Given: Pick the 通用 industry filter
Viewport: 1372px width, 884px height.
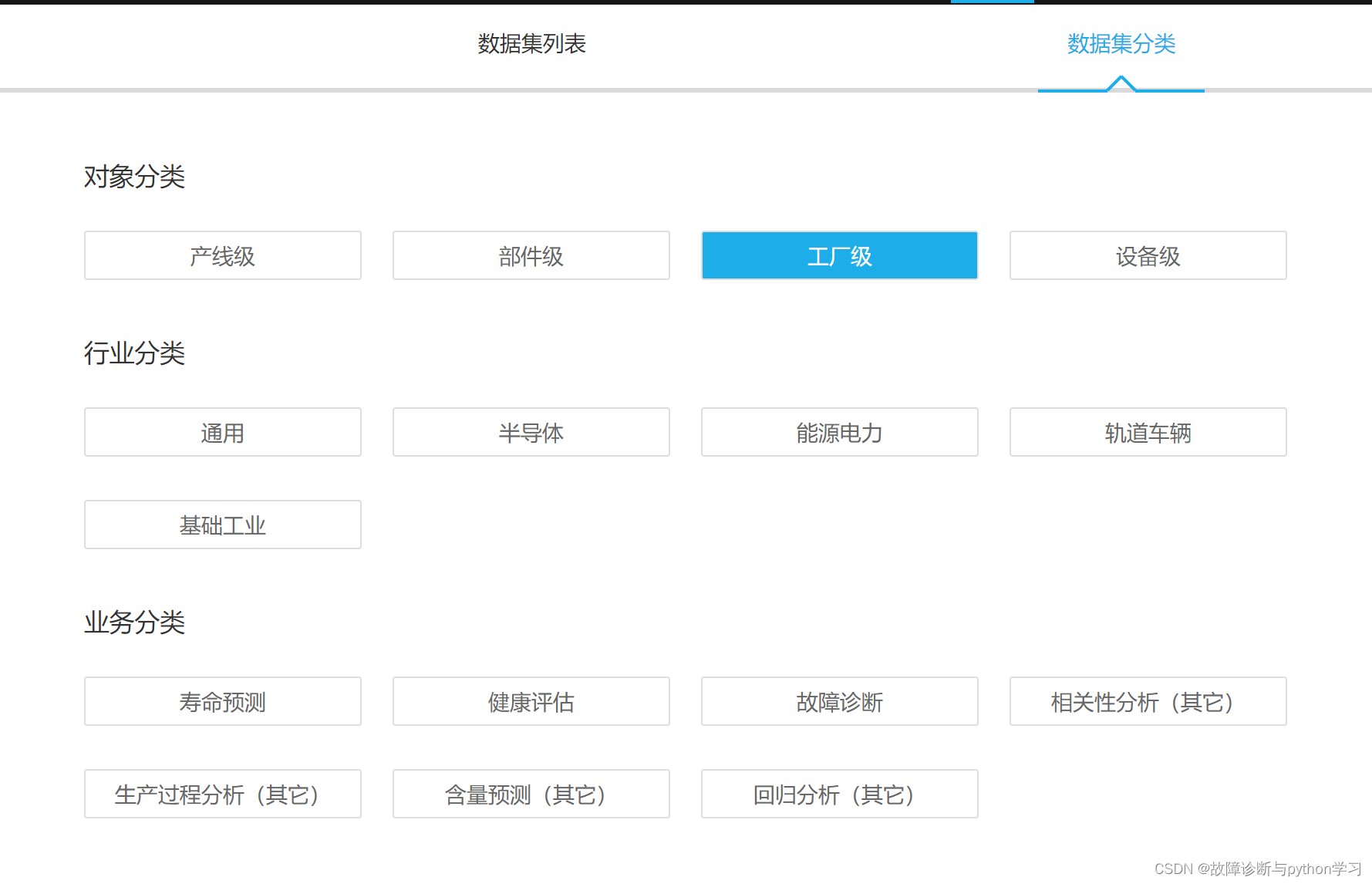Looking at the screenshot, I should click(223, 432).
